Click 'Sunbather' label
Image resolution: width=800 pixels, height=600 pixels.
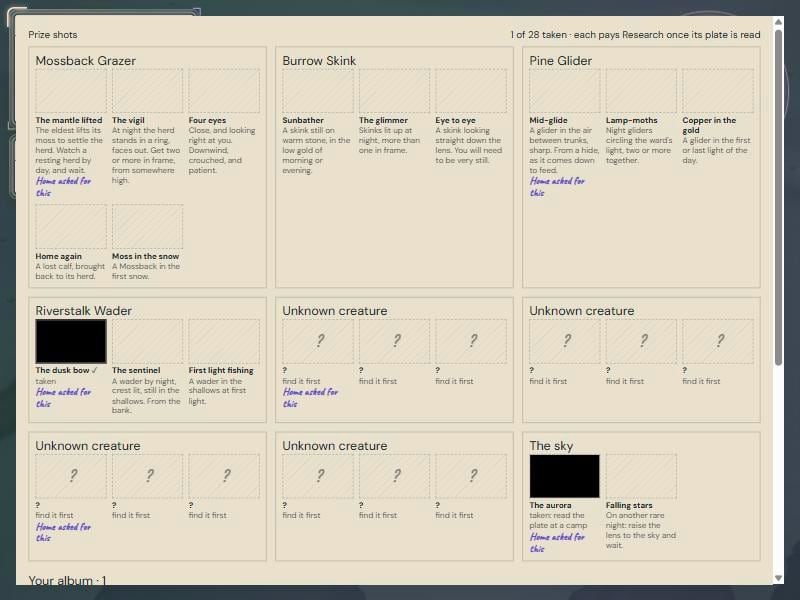coord(303,120)
